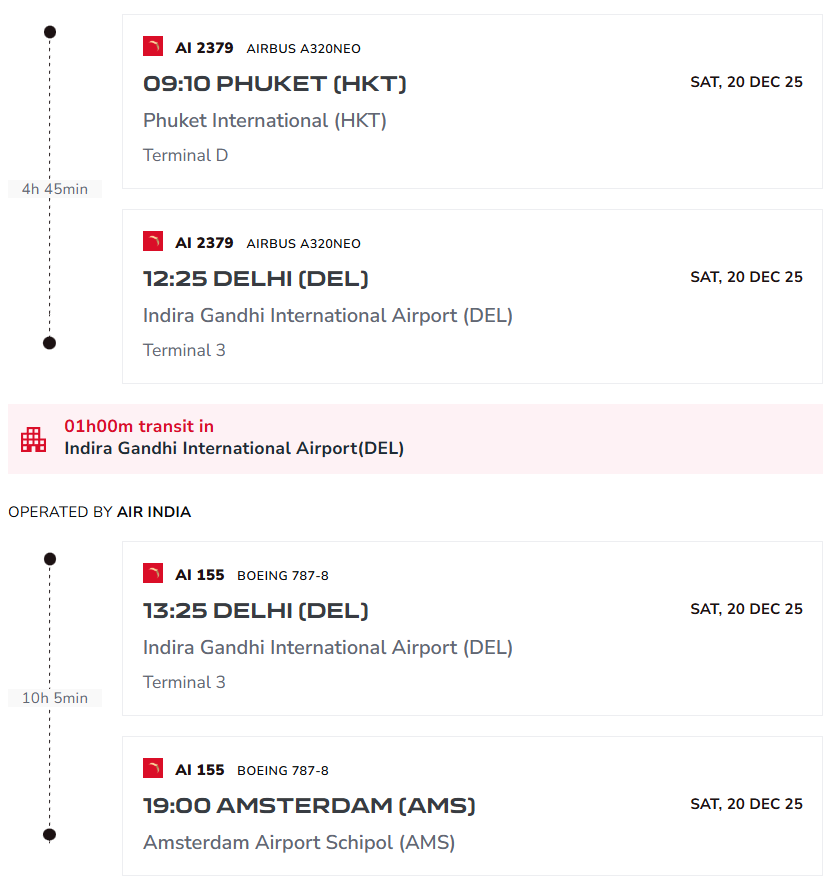Click the Phuket International (HKT) airport name
This screenshot has height=889, width=832.
click(x=265, y=121)
